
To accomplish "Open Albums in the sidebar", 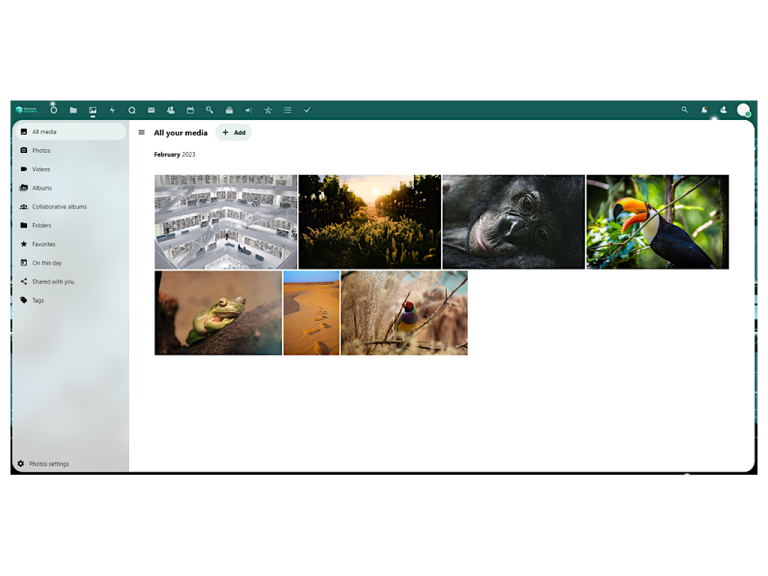I will [71, 188].
